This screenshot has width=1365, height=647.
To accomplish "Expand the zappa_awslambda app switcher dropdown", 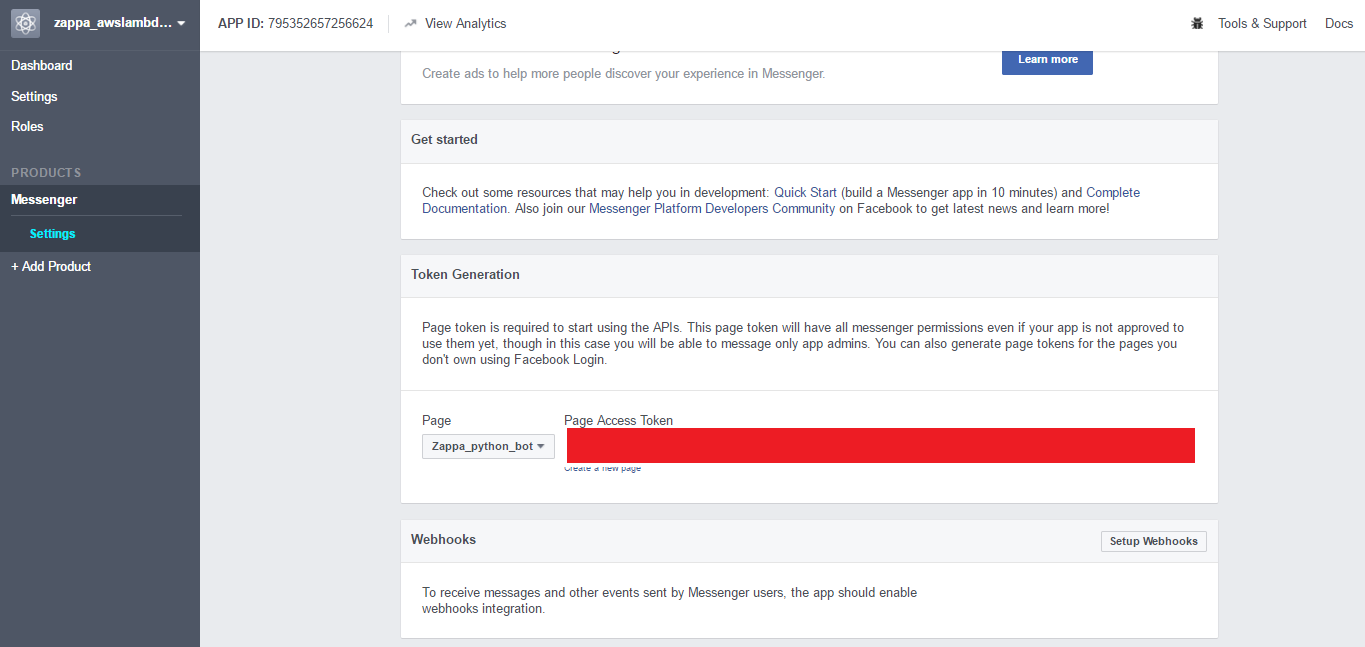I will (181, 23).
